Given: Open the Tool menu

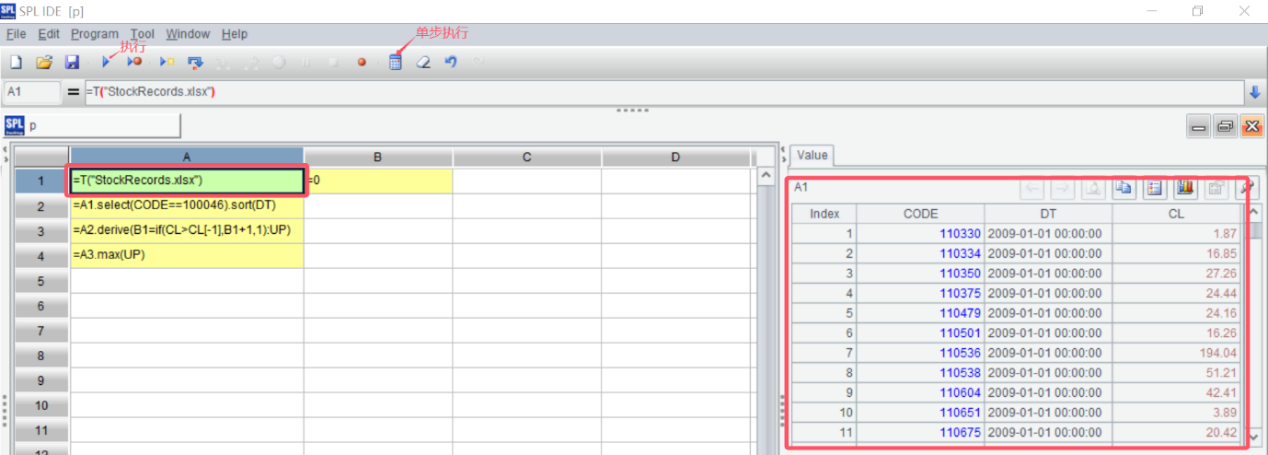Looking at the screenshot, I should (x=143, y=34).
